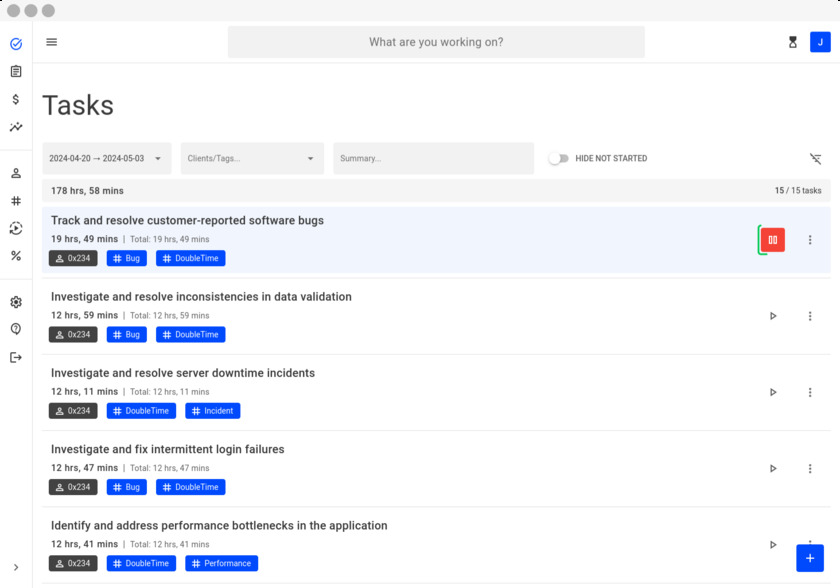The height and width of the screenshot is (588, 840).
Task: Open the clients person sidebar icon
Action: click(x=16, y=173)
